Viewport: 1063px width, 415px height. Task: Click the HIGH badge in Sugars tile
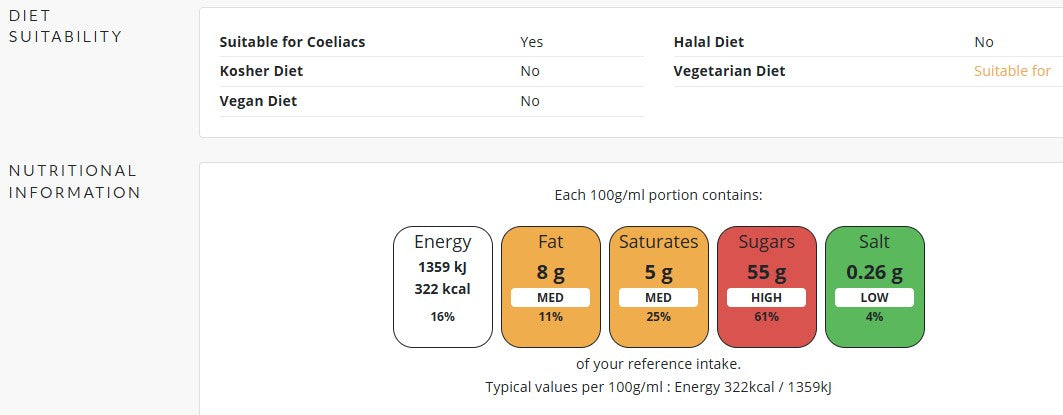766,298
